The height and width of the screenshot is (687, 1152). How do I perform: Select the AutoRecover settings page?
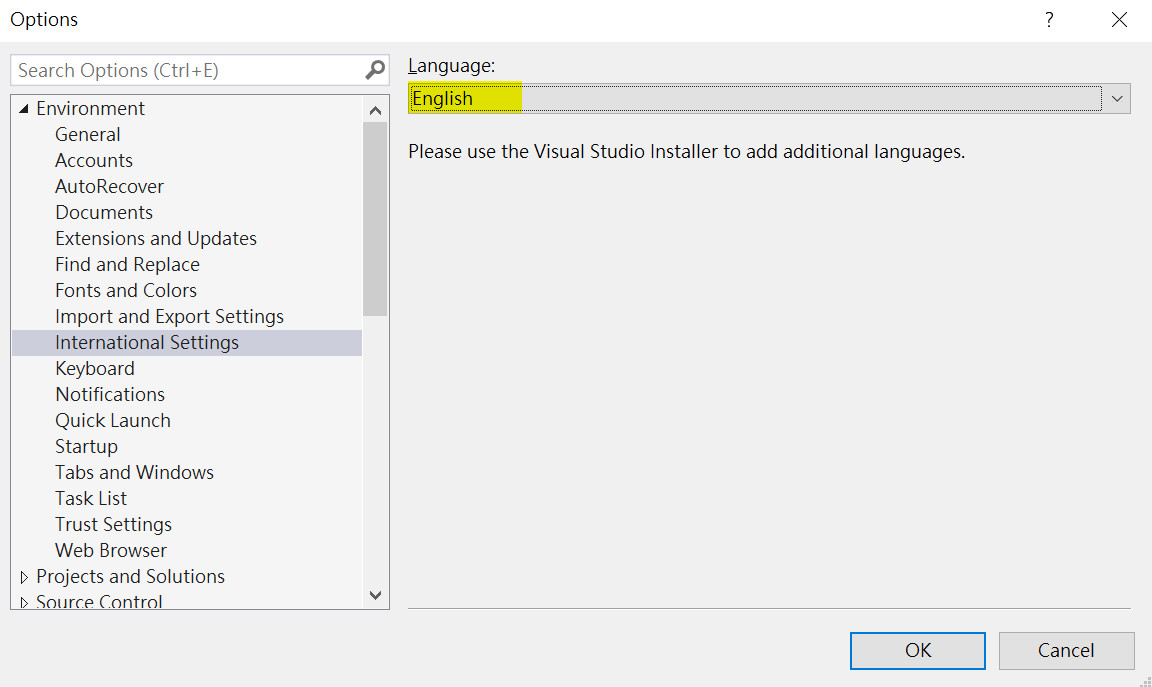tap(110, 186)
